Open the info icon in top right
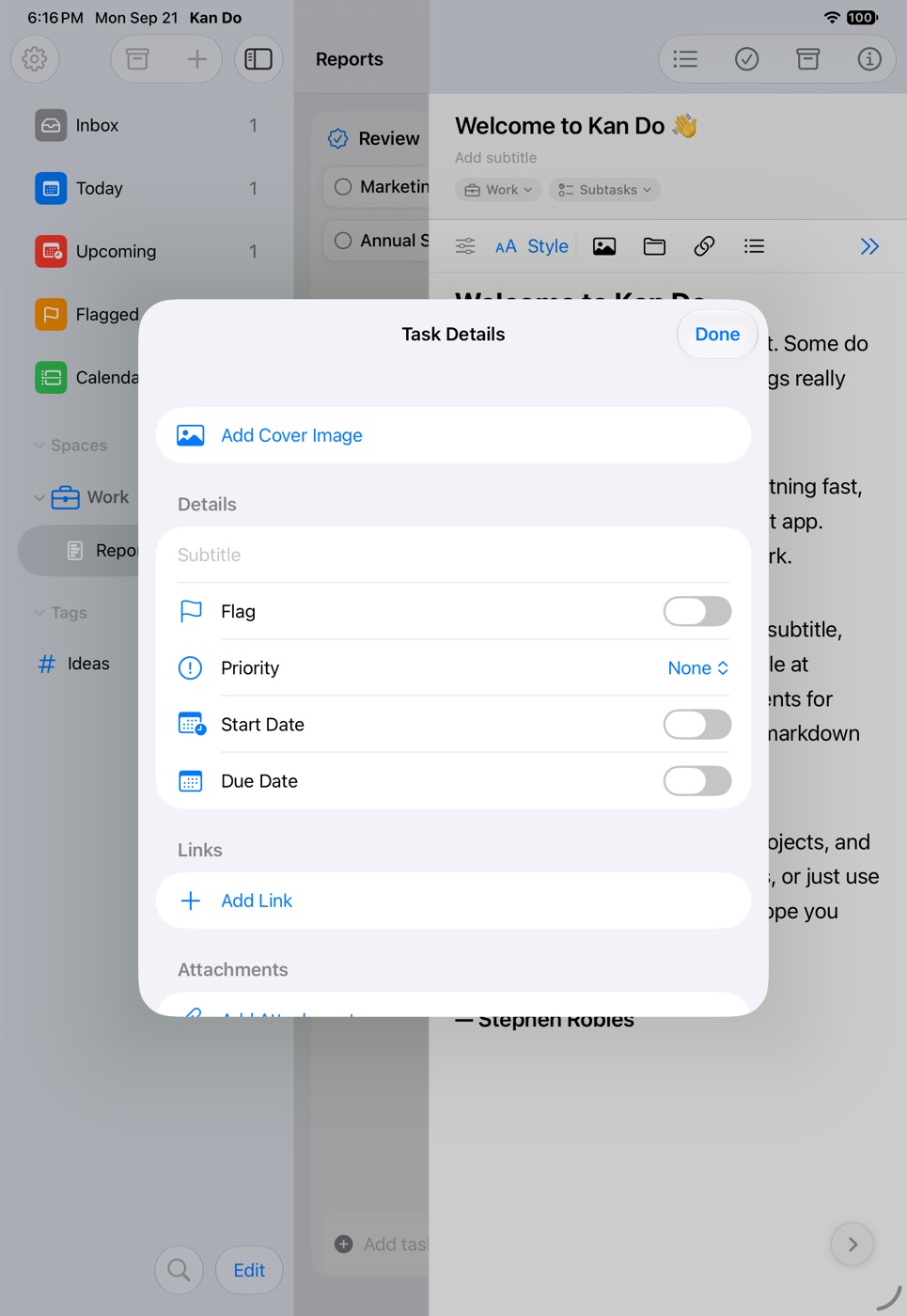The height and width of the screenshot is (1316, 907). (869, 59)
